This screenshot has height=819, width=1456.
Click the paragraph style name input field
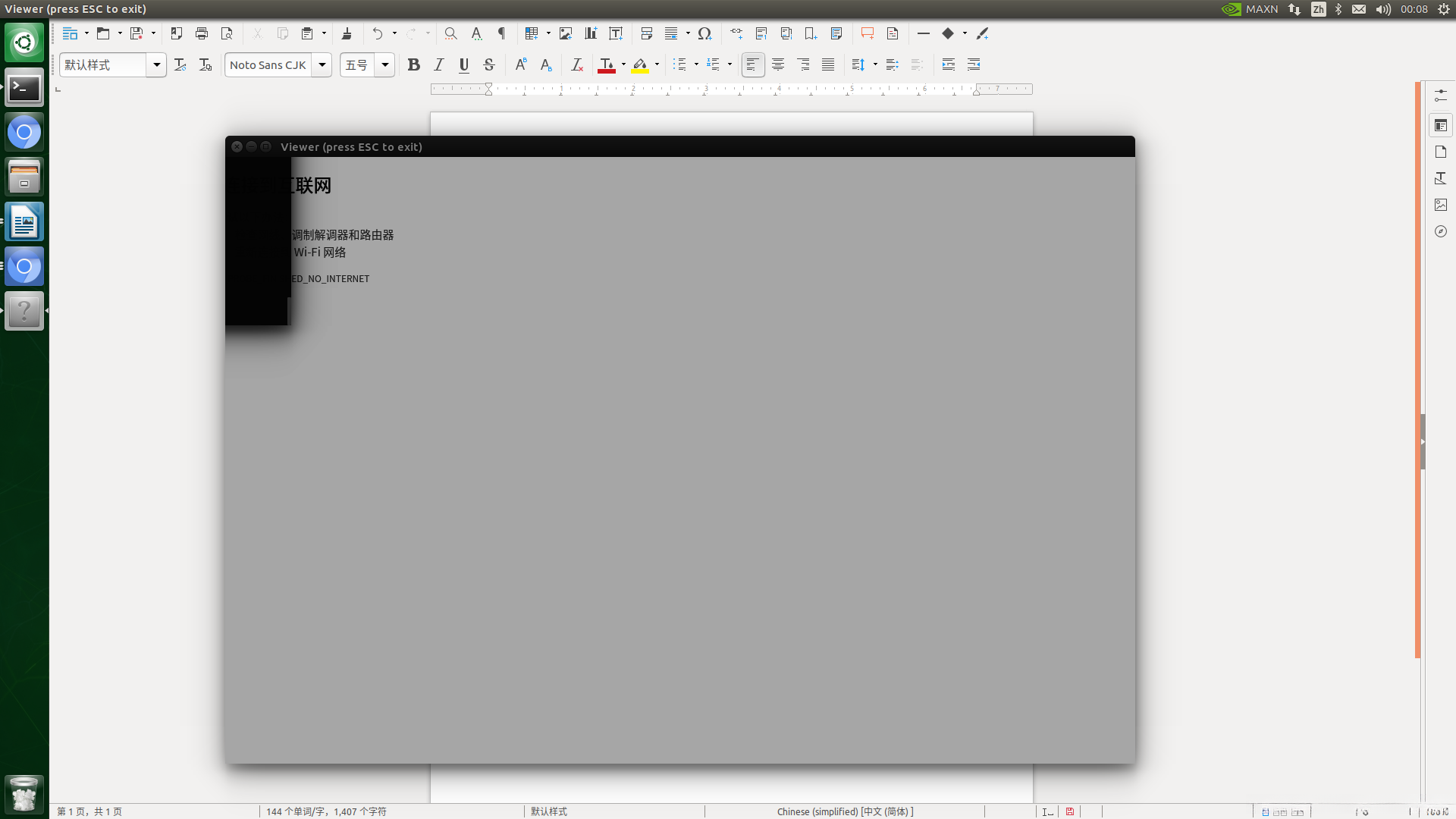point(103,65)
